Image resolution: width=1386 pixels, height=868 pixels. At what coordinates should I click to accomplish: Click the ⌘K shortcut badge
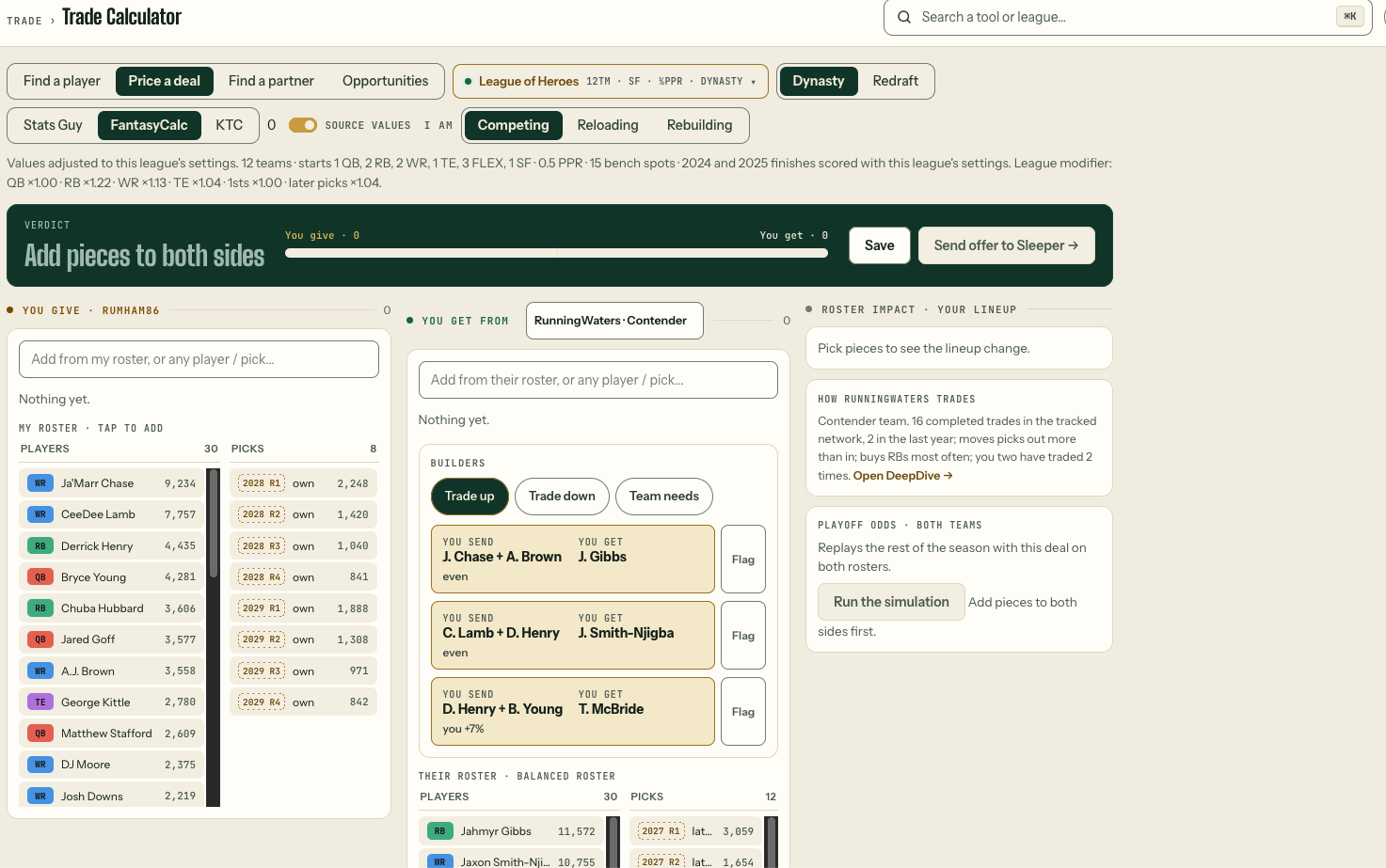tap(1350, 17)
